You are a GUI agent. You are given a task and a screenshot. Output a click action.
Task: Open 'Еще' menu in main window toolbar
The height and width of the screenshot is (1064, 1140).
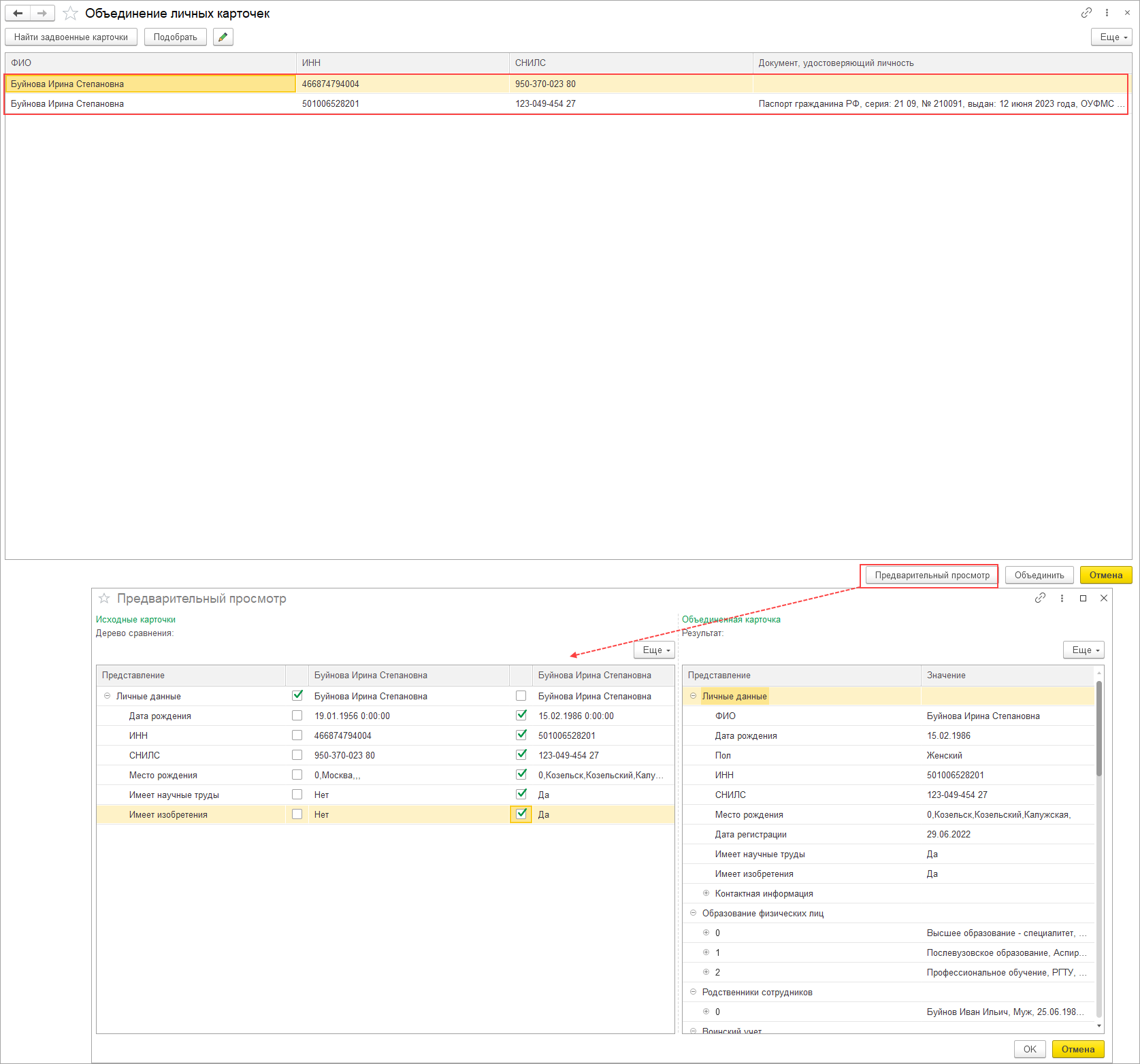1111,37
